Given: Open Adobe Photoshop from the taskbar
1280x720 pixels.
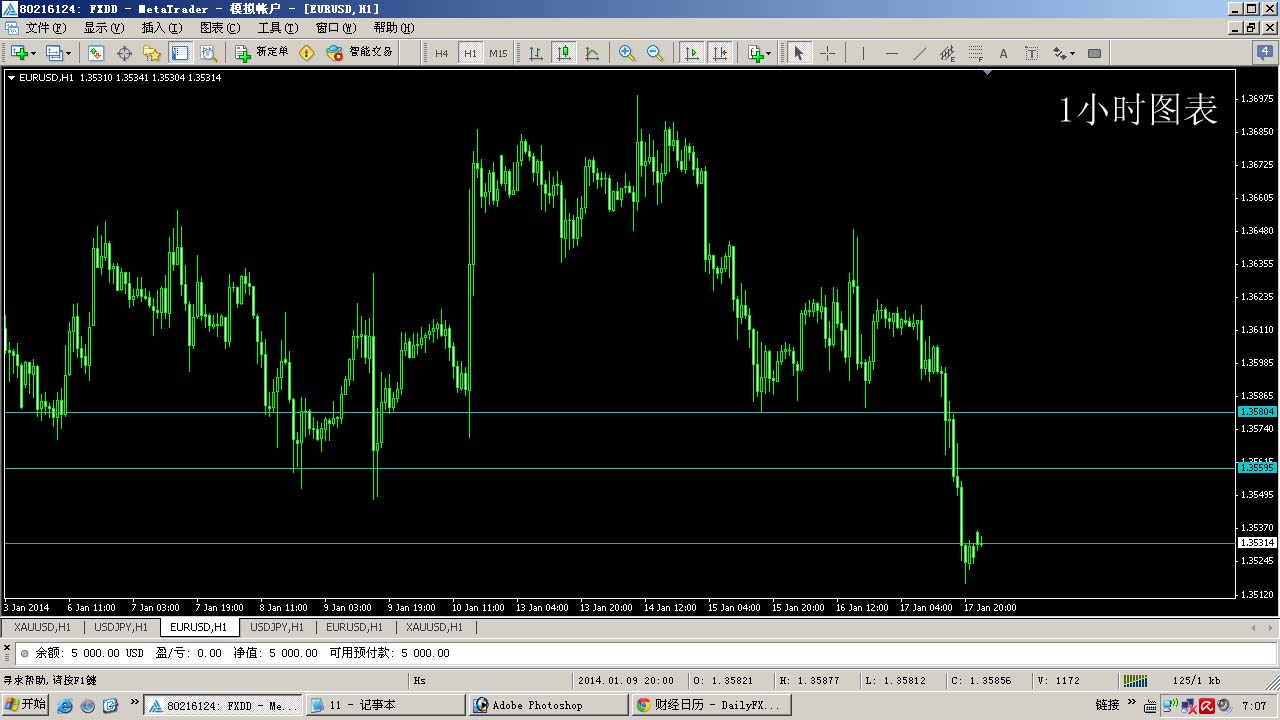Looking at the screenshot, I should click(547, 705).
